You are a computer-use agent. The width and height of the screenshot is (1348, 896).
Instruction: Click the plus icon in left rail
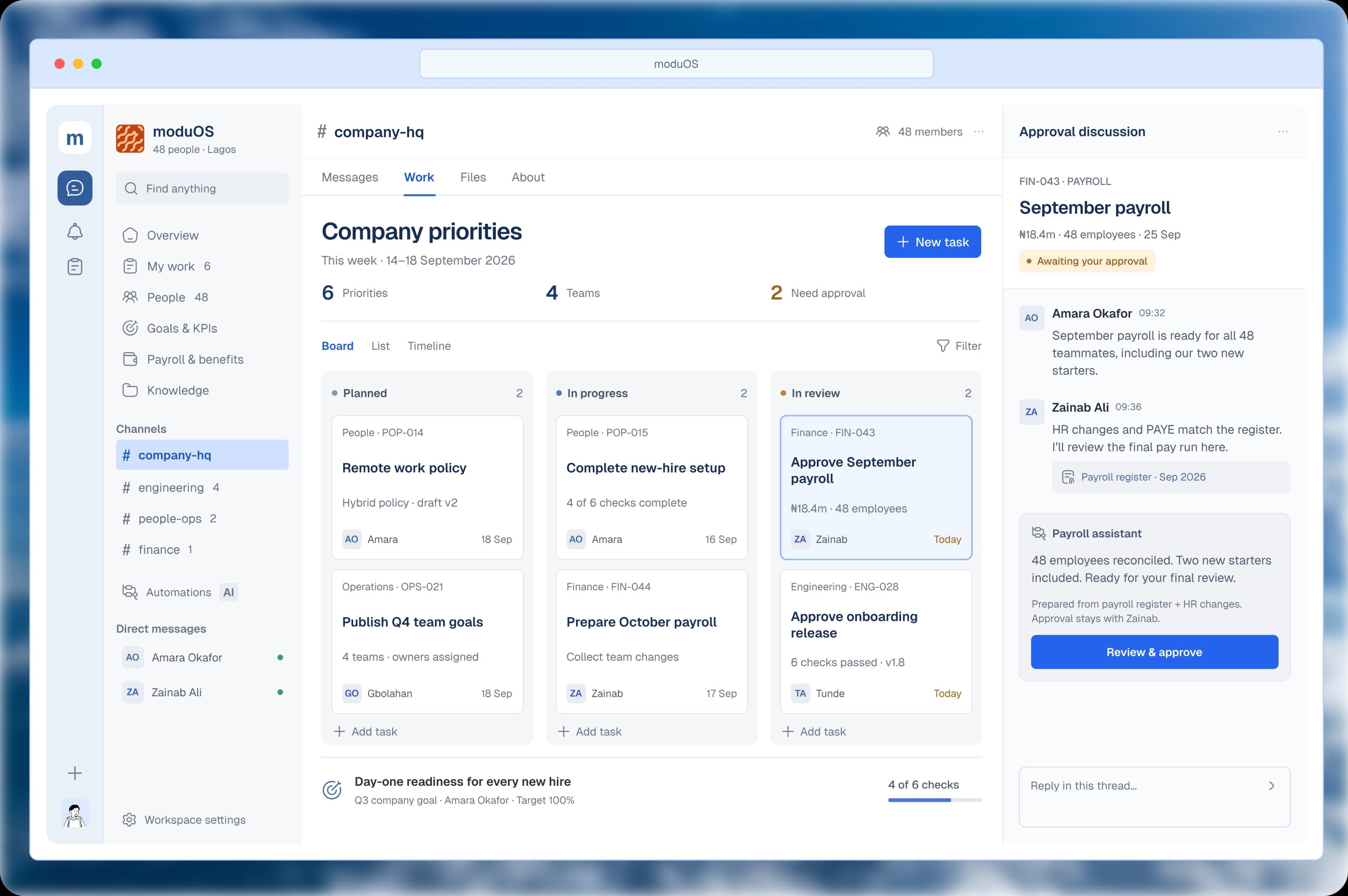coord(75,773)
